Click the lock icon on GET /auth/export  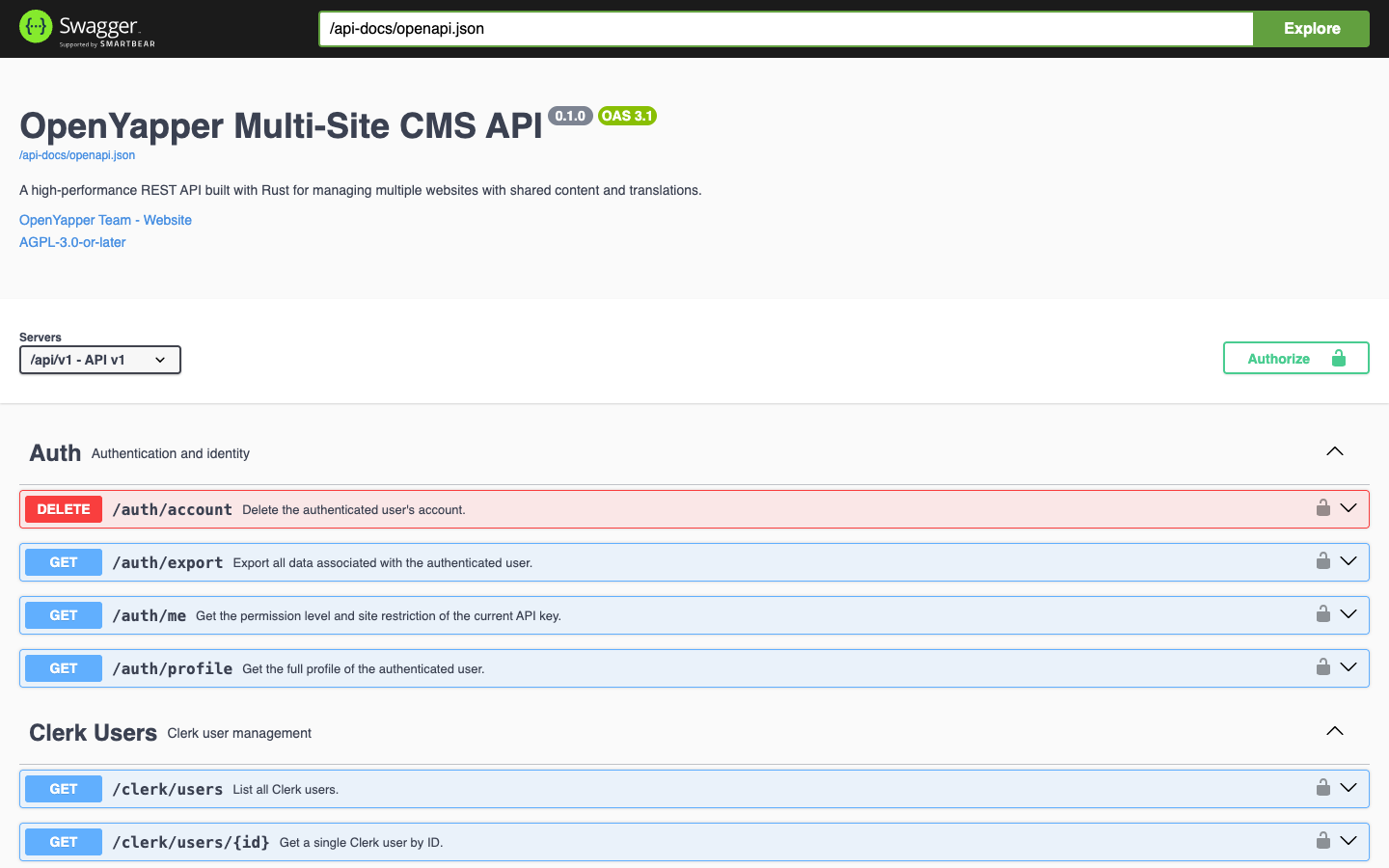1322,559
